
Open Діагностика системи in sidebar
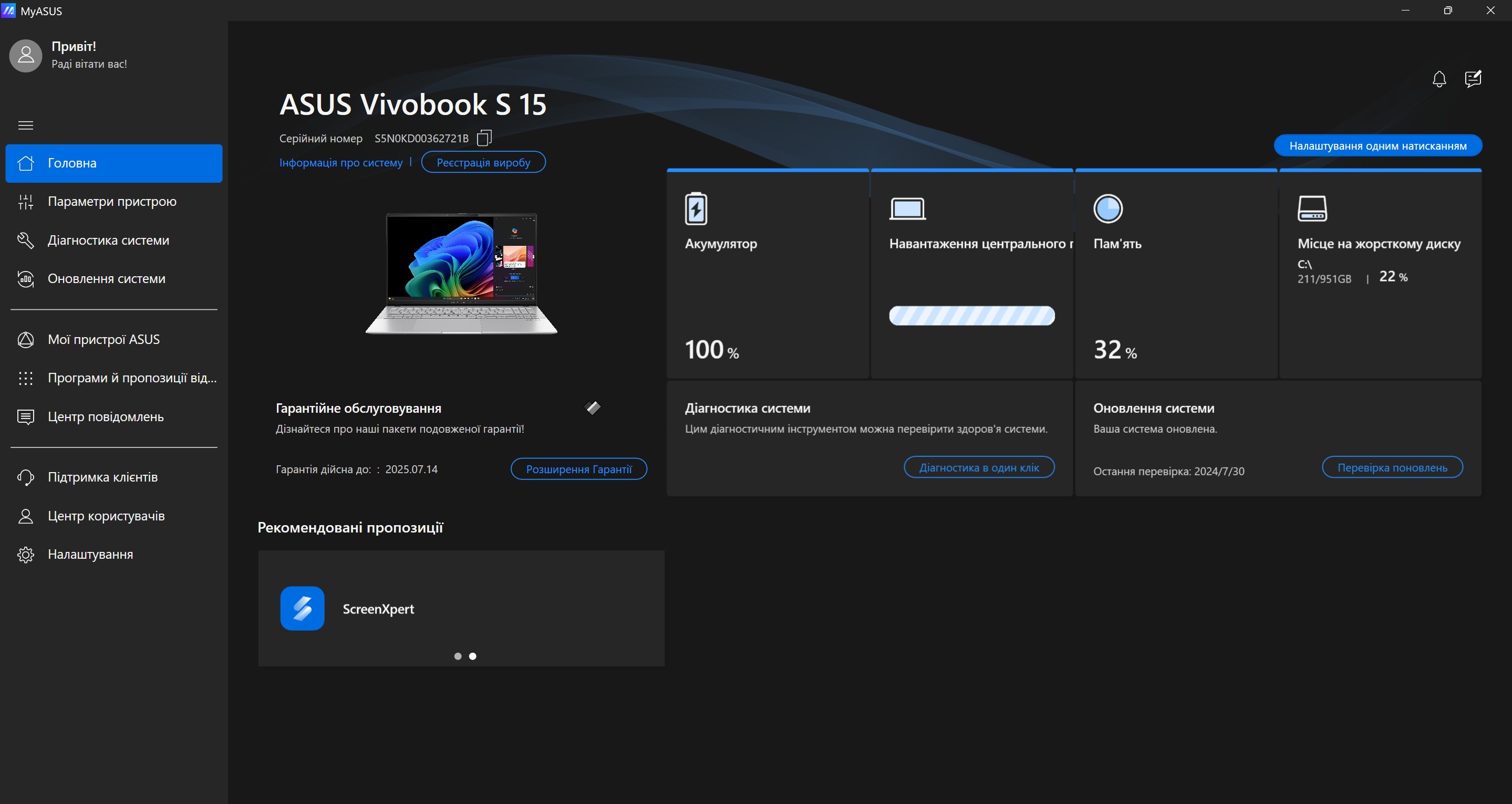tap(114, 240)
